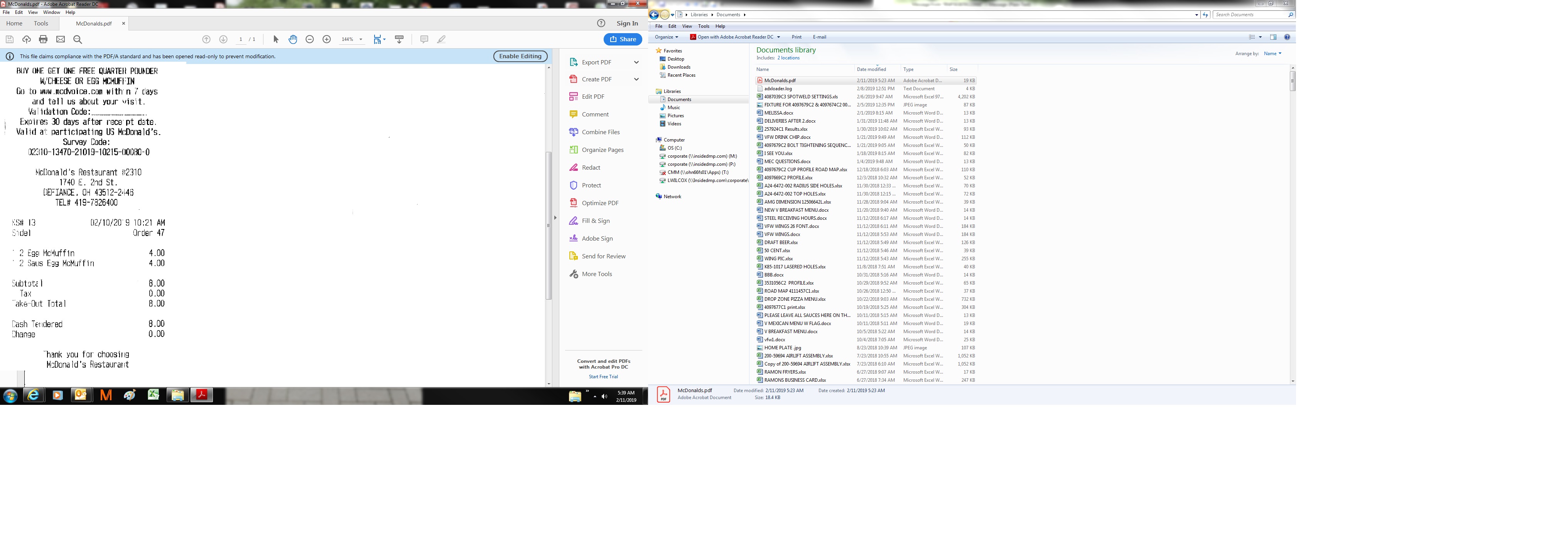1568x556 pixels.
Task: Open Internet Explorer from the taskbar
Action: [34, 395]
